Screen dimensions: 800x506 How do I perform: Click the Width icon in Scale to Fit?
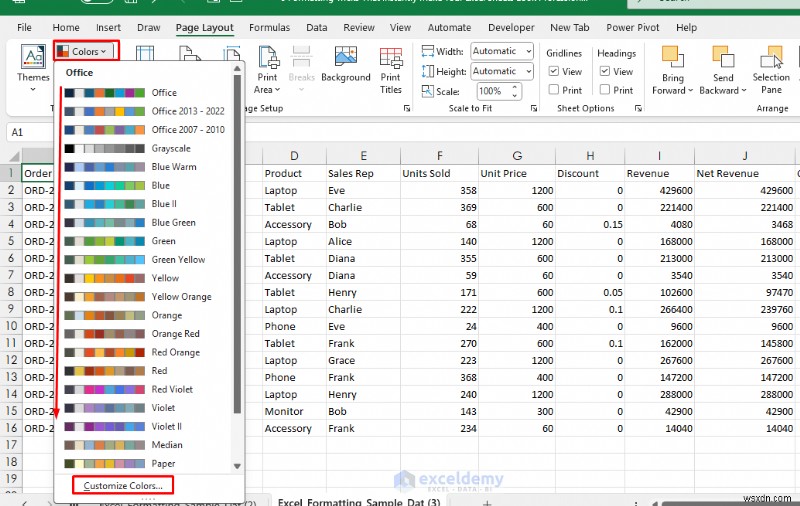coord(428,51)
